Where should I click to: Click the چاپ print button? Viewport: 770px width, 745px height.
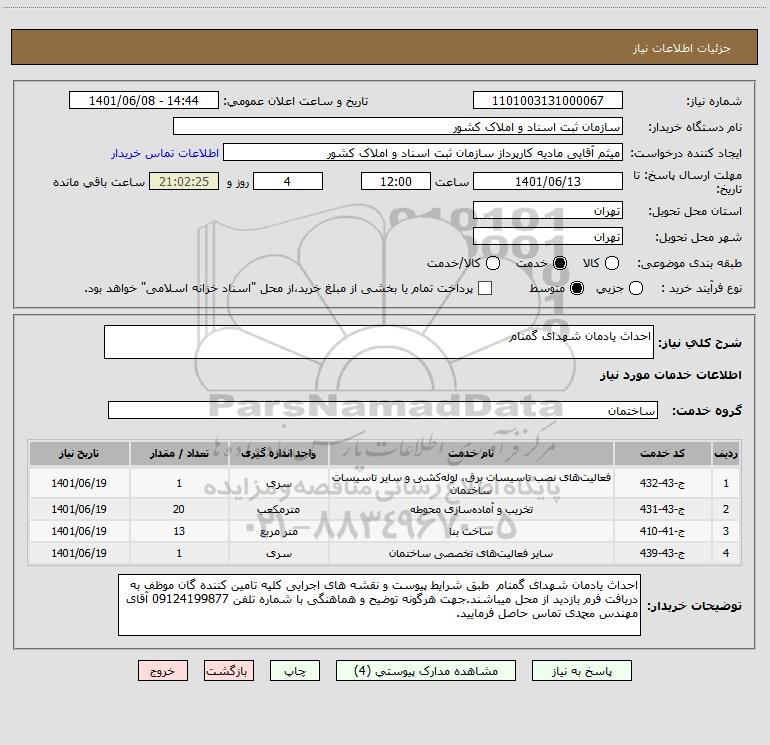[x=295, y=671]
